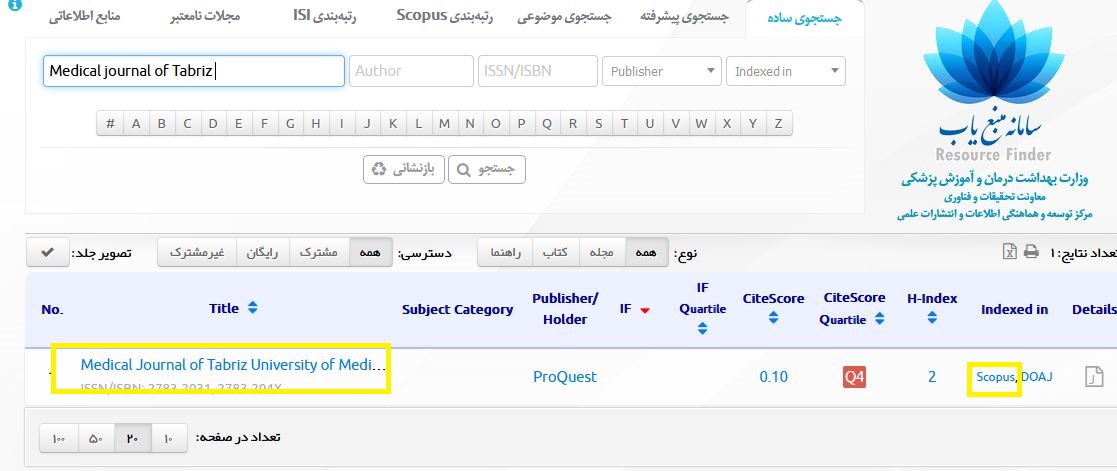Sort results by Title column arrows
The height and width of the screenshot is (471, 1117).
pos(252,308)
